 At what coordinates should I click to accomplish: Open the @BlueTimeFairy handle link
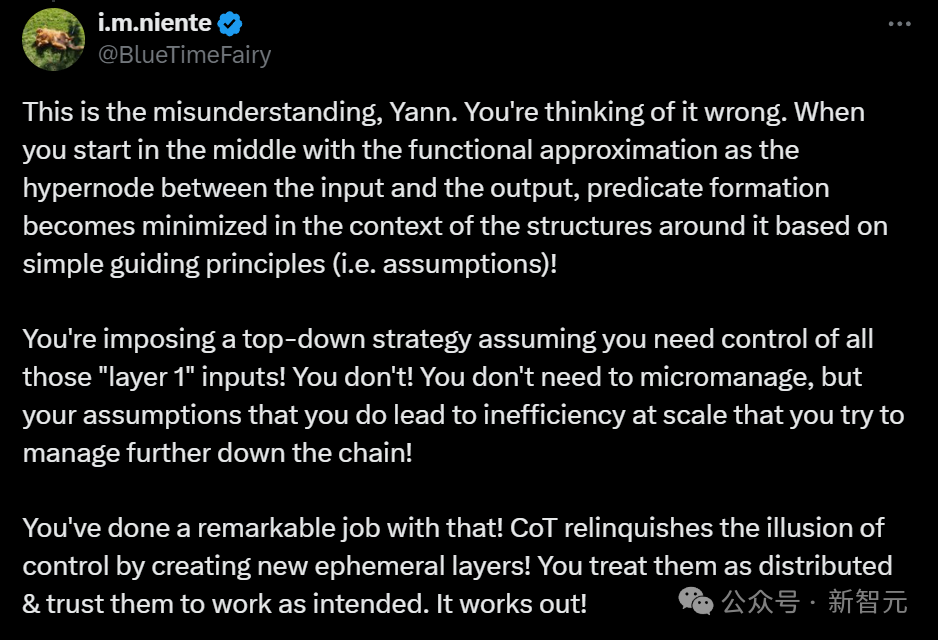click(x=184, y=55)
